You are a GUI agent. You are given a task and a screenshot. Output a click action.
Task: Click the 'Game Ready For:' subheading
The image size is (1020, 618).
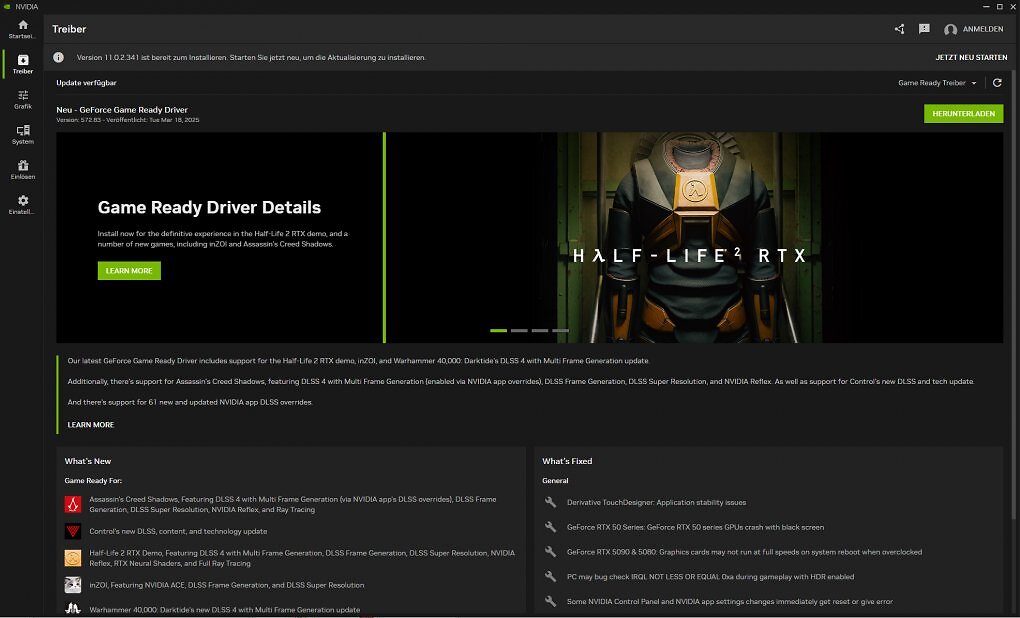click(93, 481)
